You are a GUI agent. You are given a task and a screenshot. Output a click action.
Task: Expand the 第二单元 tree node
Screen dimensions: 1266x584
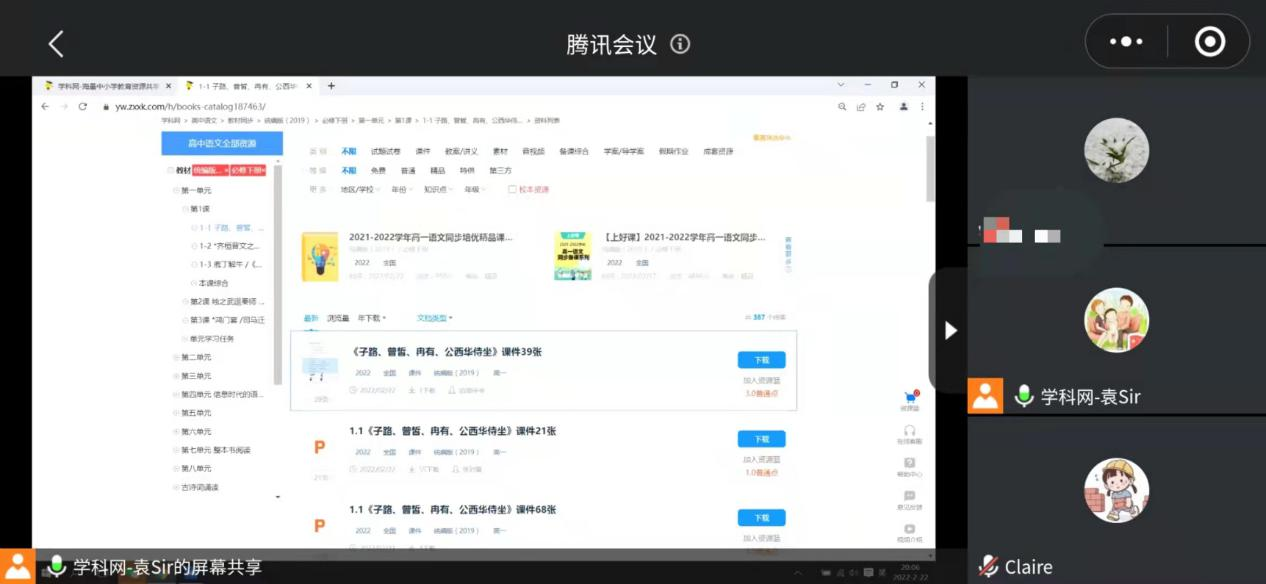click(176, 357)
